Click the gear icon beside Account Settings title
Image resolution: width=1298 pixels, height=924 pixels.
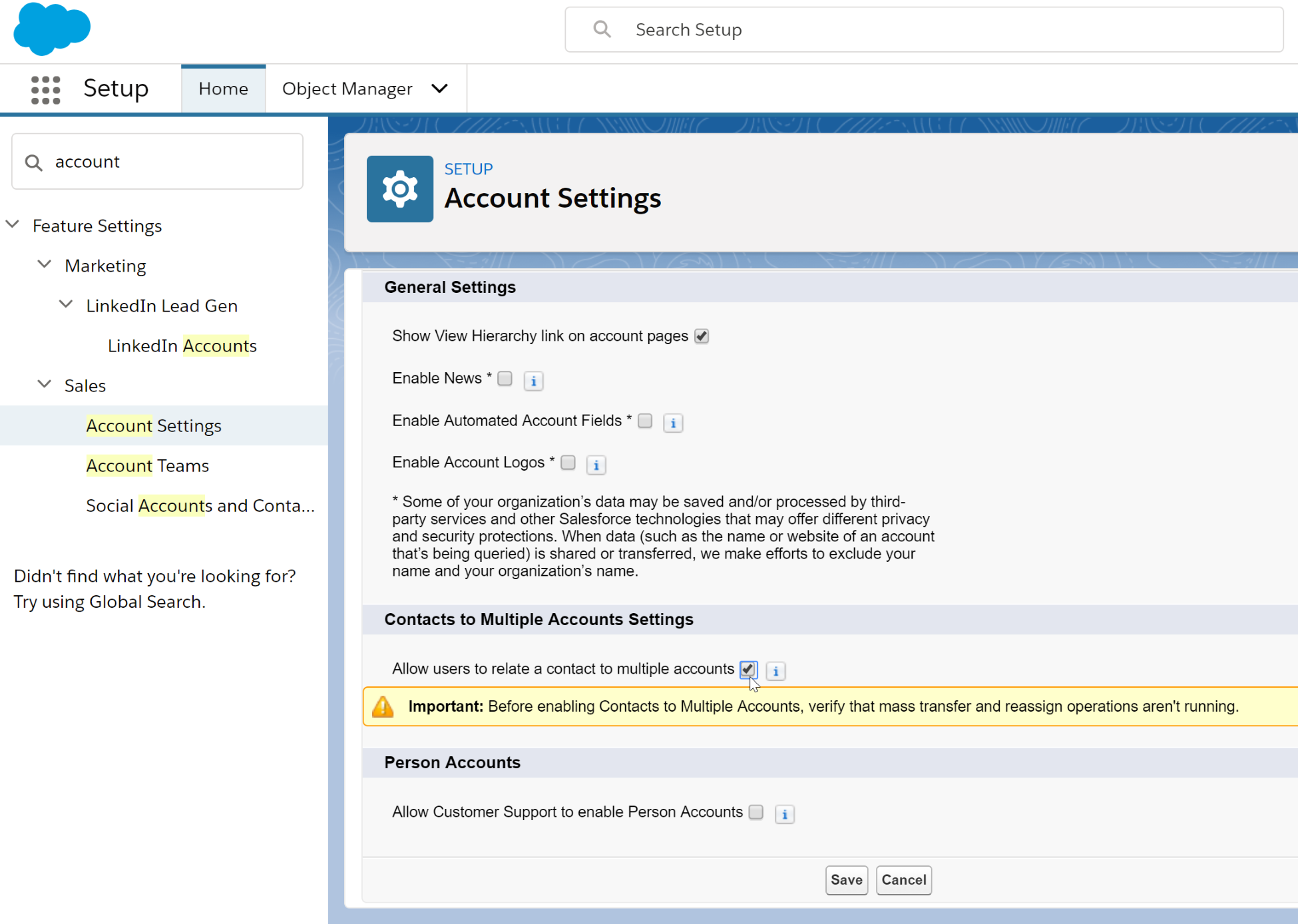(x=399, y=188)
